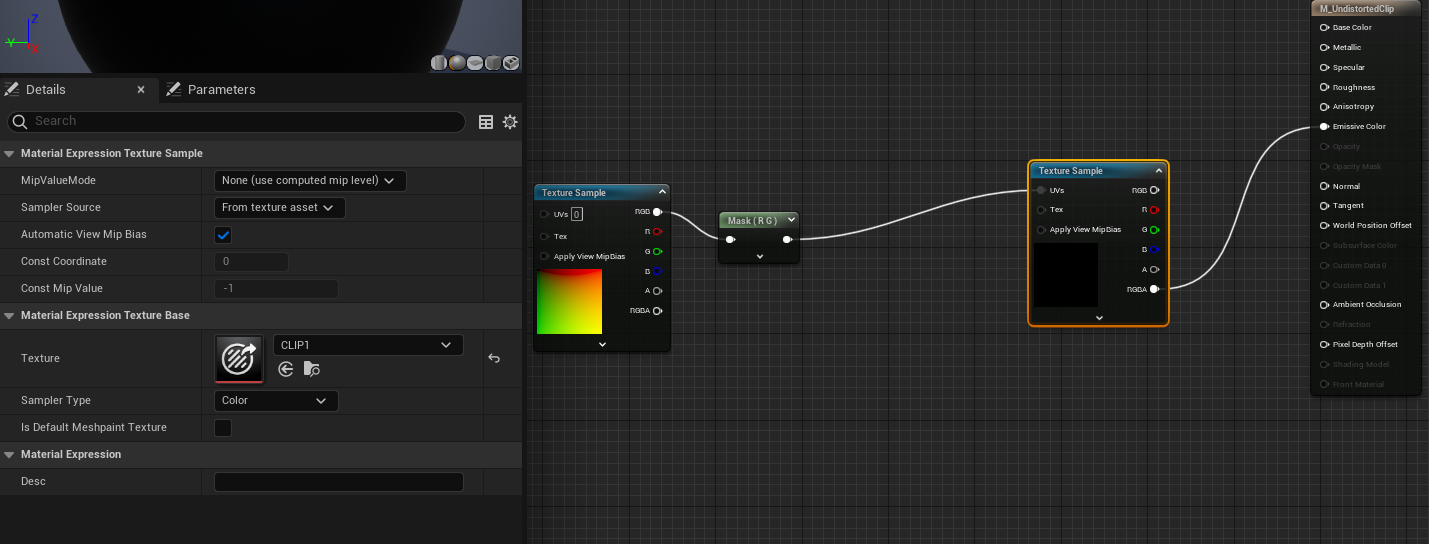The height and width of the screenshot is (544, 1429).
Task: Click the CLIP1 texture thumbnail
Action: (x=239, y=358)
